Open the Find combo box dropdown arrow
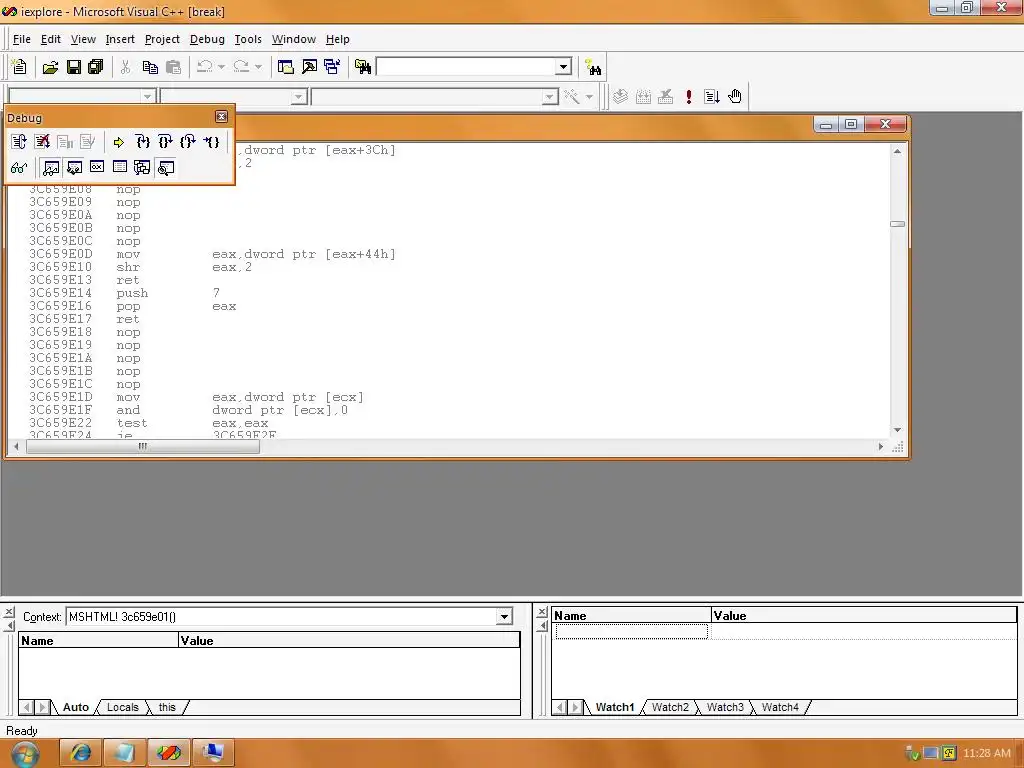This screenshot has width=1024, height=768. pyautogui.click(x=564, y=67)
